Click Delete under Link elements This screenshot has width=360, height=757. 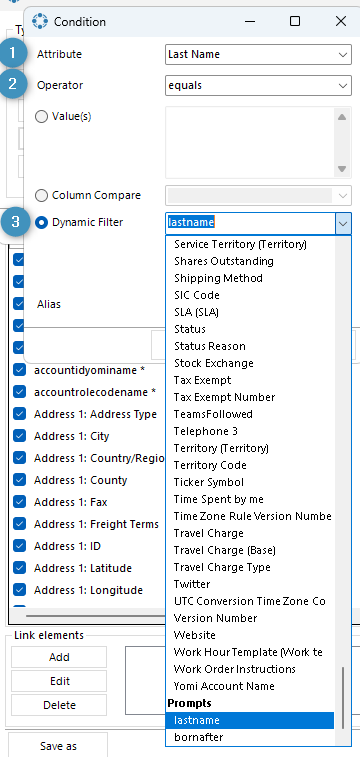coord(59,705)
